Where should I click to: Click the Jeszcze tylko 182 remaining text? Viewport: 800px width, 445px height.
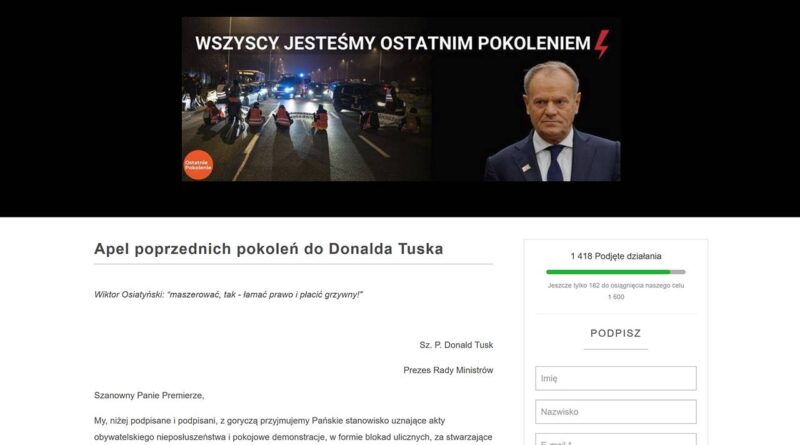point(616,286)
